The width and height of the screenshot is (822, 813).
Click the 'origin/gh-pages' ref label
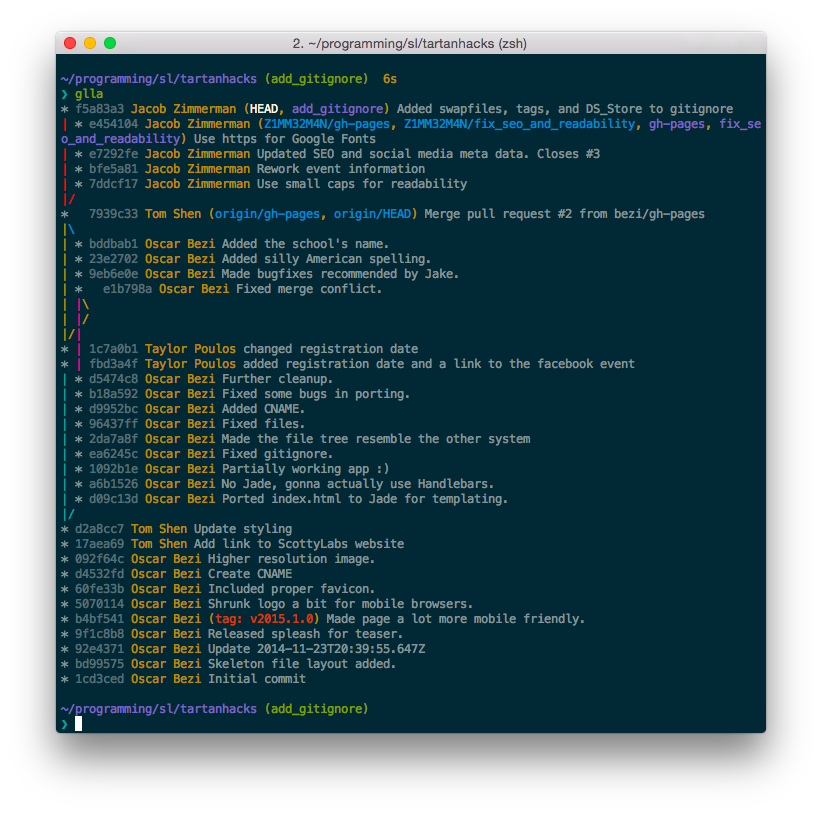pos(267,214)
